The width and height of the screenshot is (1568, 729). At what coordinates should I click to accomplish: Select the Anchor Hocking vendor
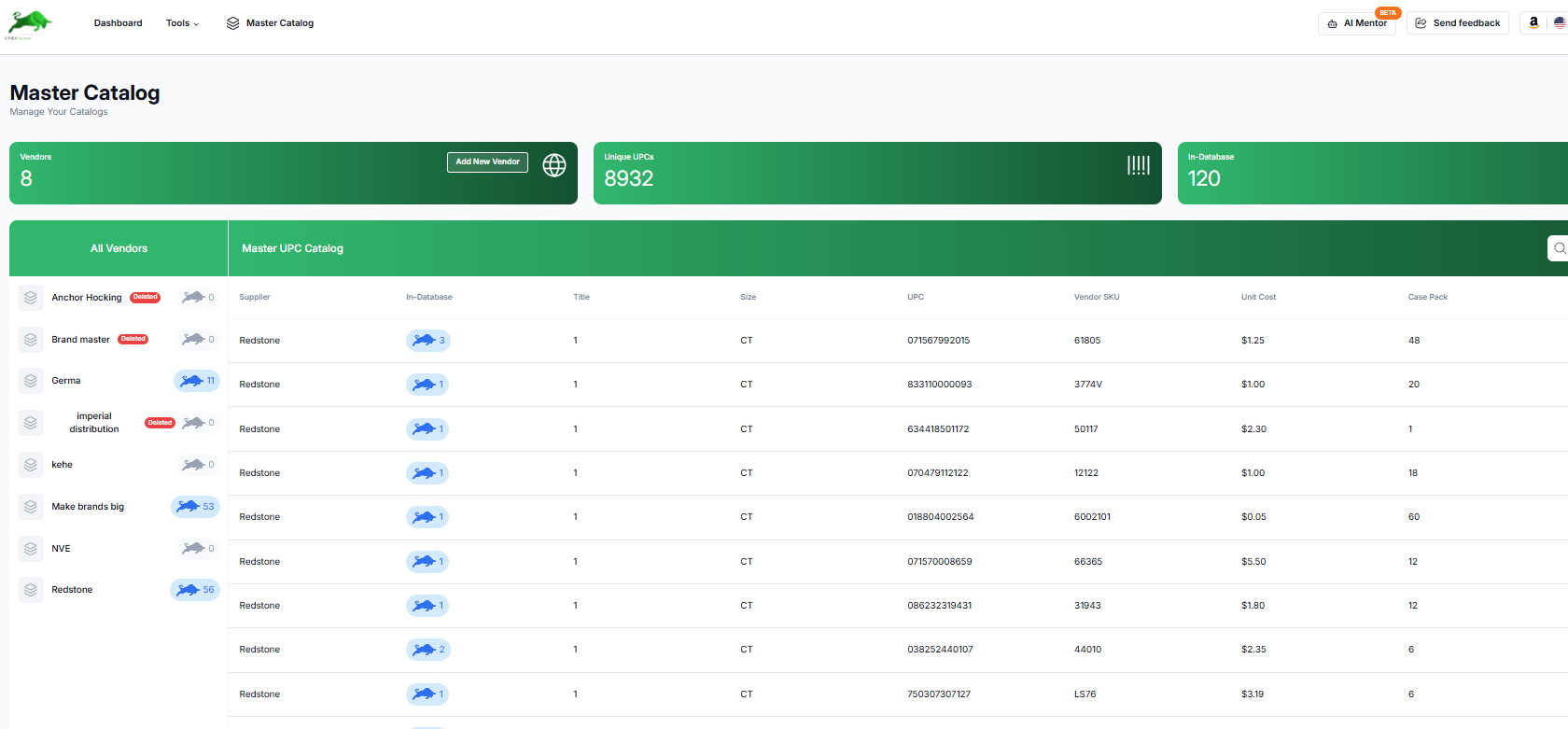87,298
